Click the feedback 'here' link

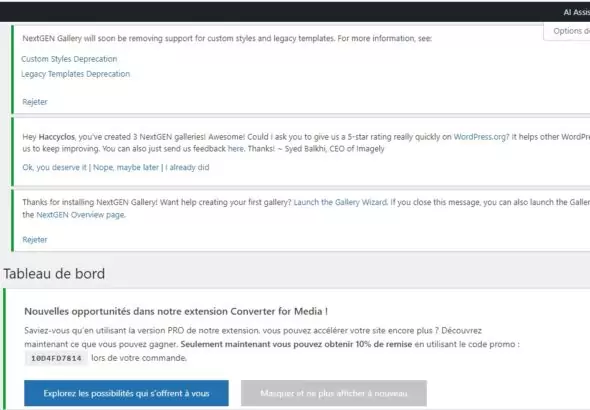tap(236, 149)
